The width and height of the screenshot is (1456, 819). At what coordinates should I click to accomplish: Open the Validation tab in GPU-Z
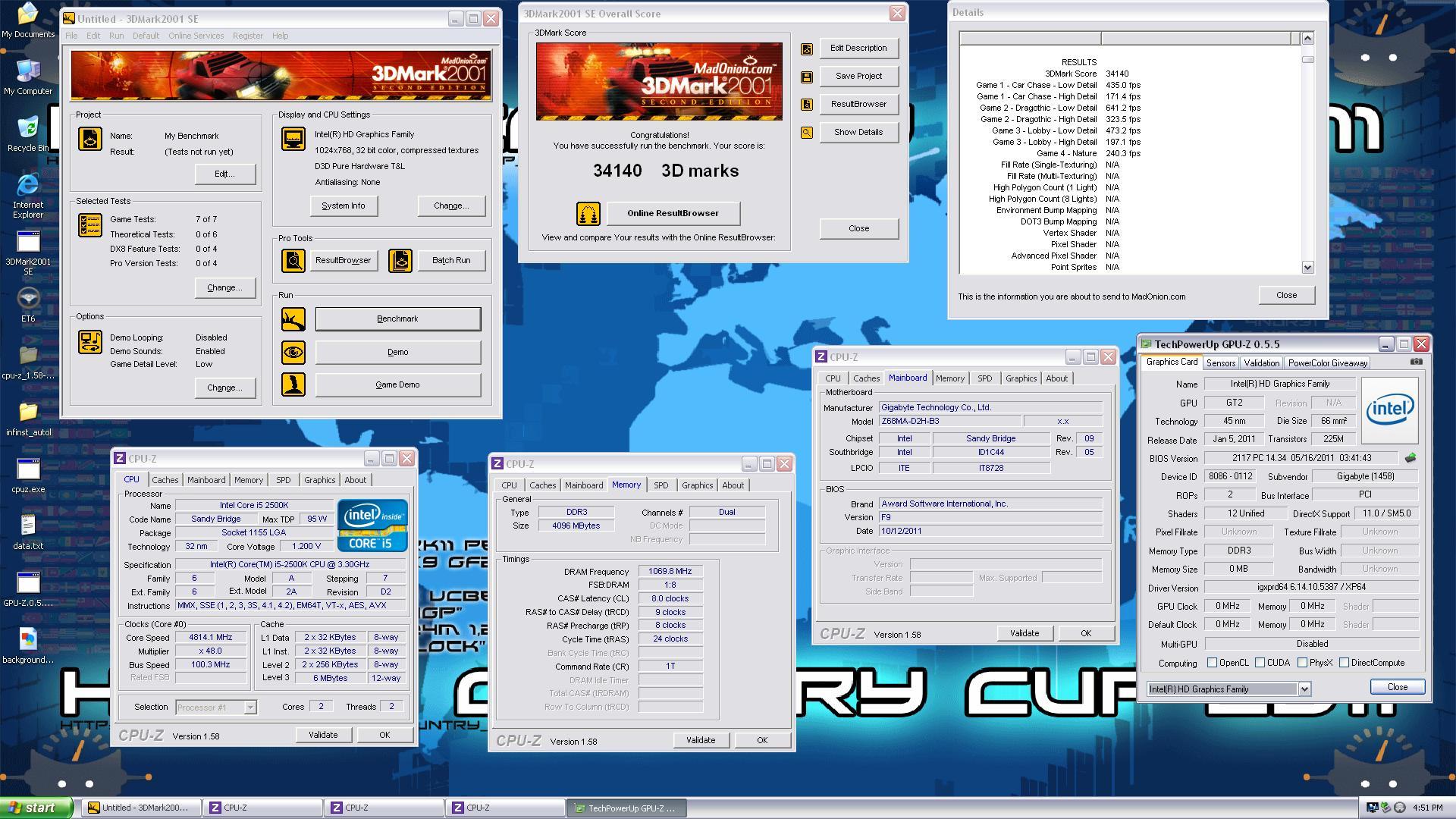1261,363
